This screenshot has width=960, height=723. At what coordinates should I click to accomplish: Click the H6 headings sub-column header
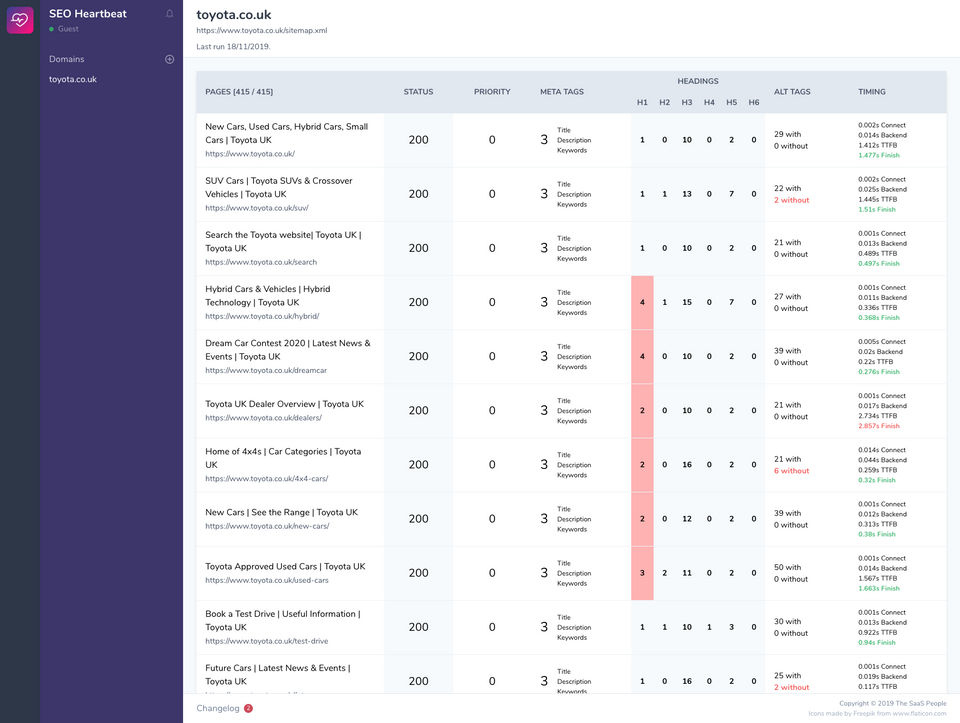click(x=754, y=102)
